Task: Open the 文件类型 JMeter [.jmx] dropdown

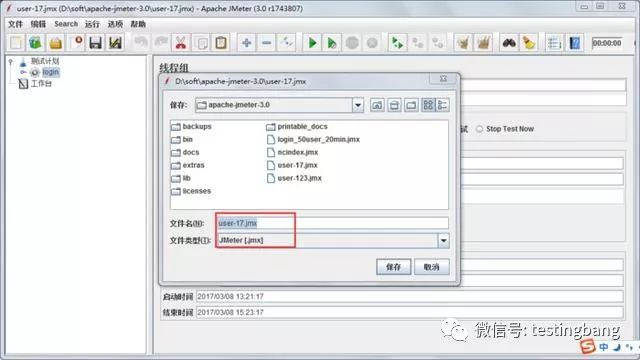Action: pos(443,240)
